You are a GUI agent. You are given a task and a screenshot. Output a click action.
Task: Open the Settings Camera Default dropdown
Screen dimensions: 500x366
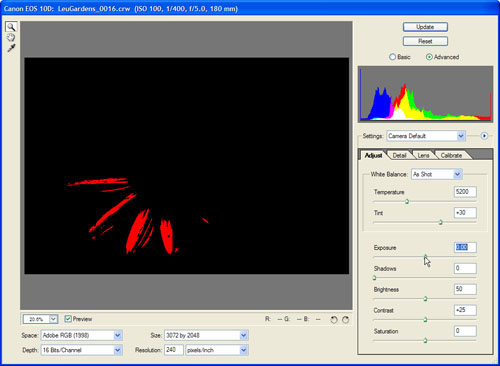click(426, 136)
